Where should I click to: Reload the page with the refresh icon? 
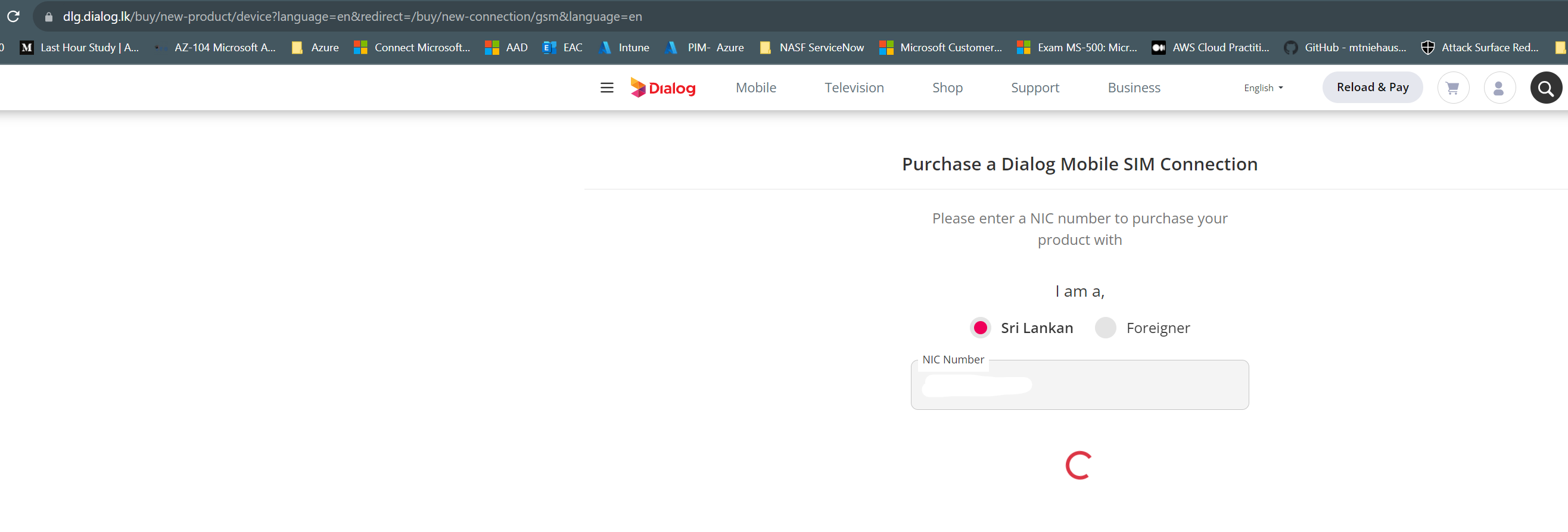13,17
